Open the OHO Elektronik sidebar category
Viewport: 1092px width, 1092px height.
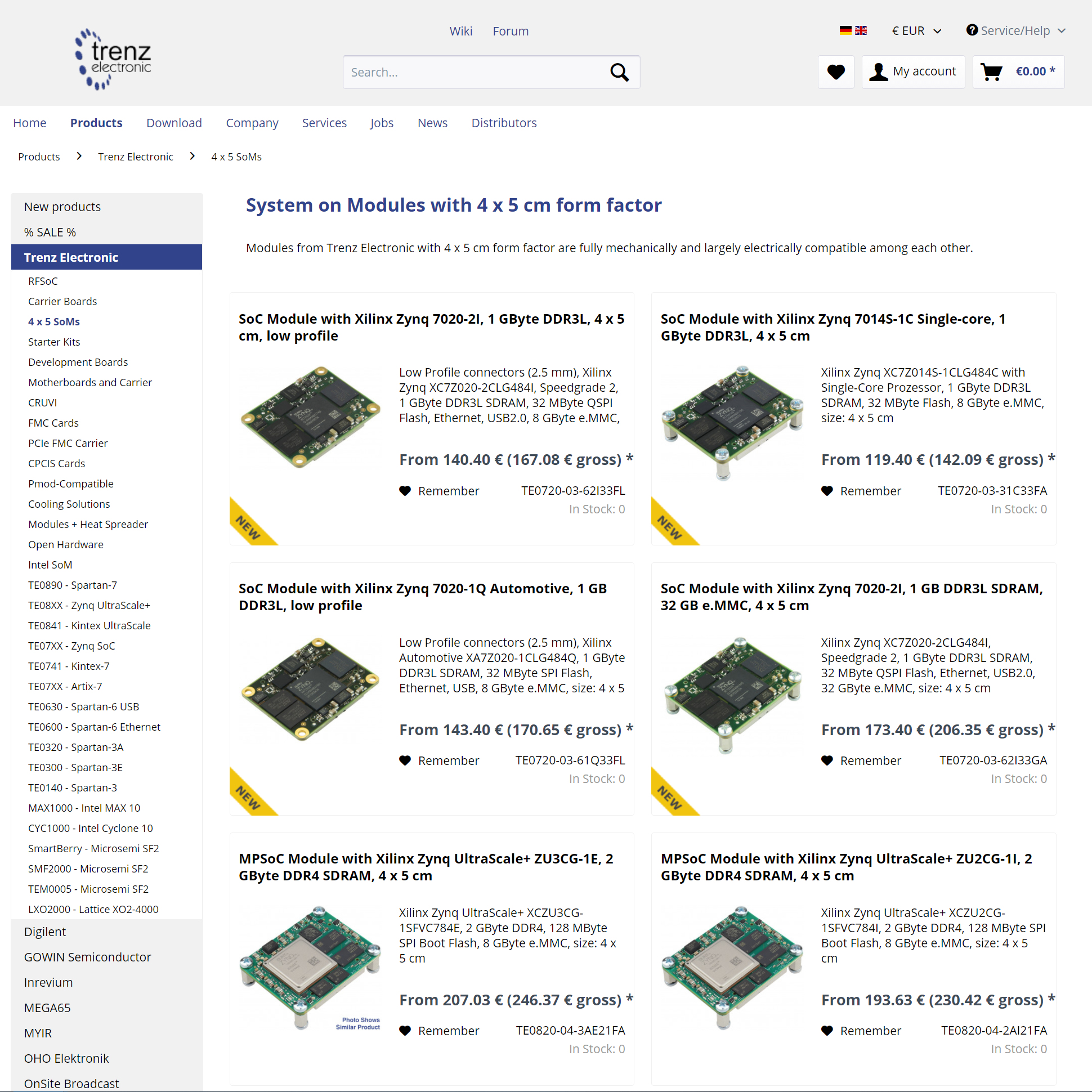(x=107, y=1058)
